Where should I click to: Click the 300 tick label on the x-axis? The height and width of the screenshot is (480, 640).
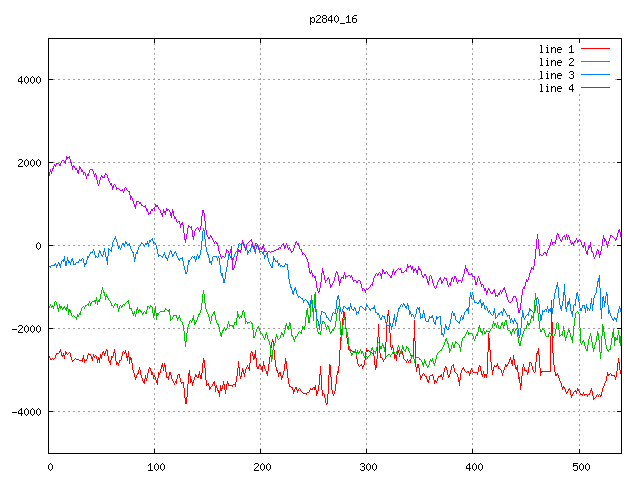[x=367, y=466]
